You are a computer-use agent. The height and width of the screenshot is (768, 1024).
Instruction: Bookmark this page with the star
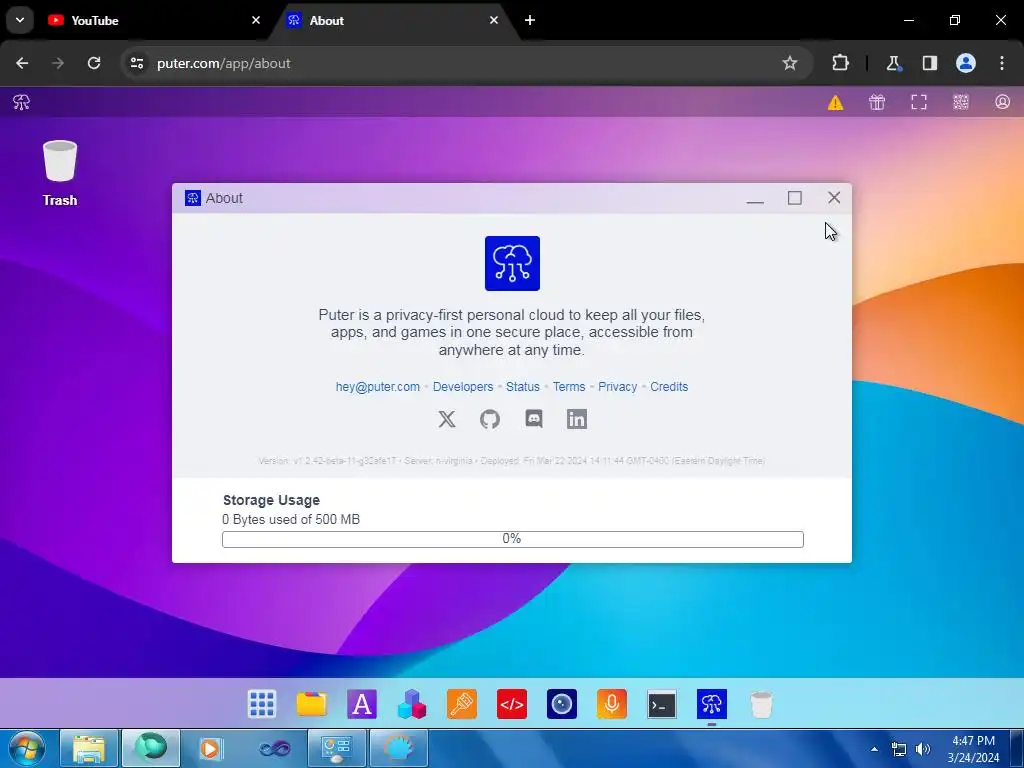790,63
